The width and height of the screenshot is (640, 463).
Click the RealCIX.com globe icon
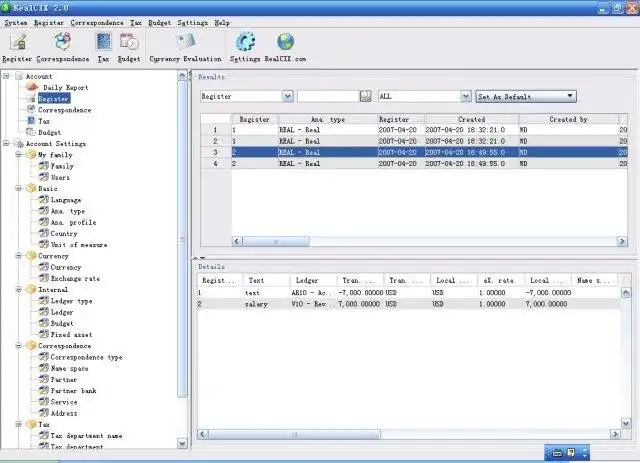coord(286,43)
